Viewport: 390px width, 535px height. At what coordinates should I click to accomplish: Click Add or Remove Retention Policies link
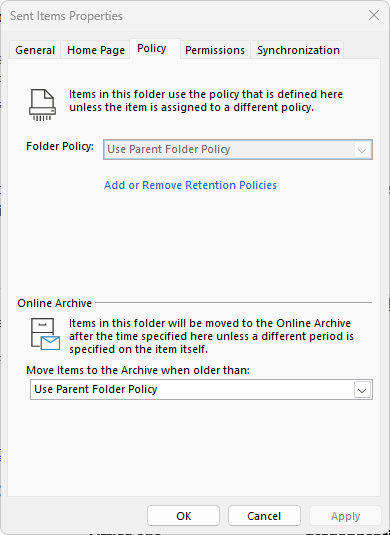pos(190,185)
